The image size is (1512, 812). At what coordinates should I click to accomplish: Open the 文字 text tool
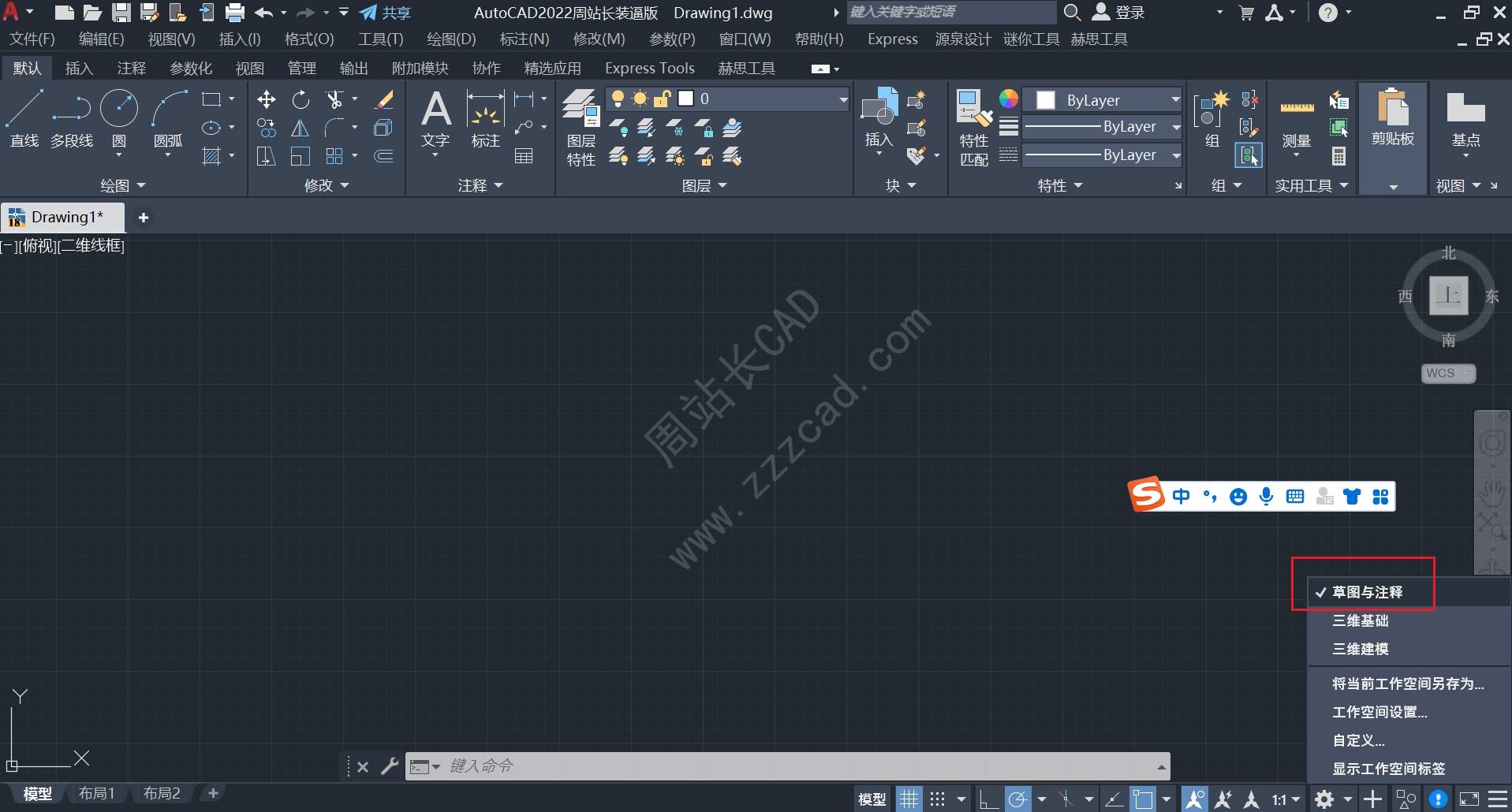coord(435,118)
